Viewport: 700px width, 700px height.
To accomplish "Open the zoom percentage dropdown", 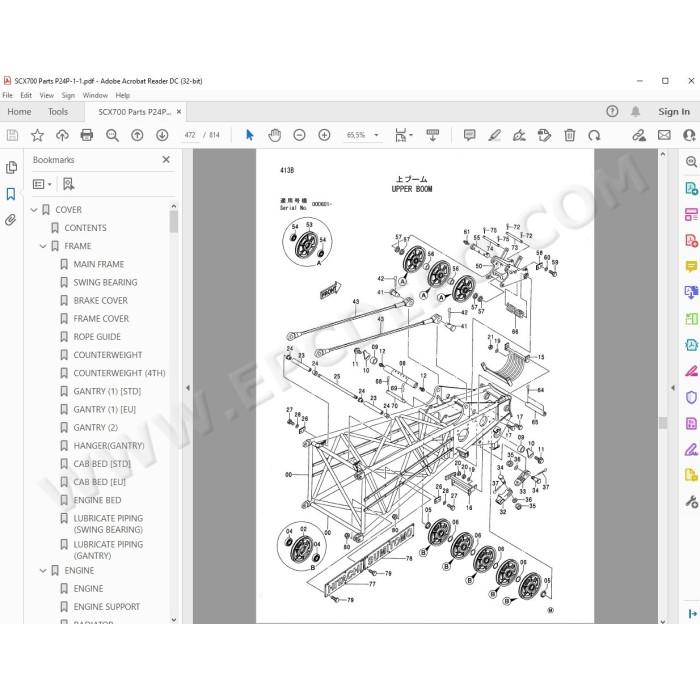I will [376, 135].
